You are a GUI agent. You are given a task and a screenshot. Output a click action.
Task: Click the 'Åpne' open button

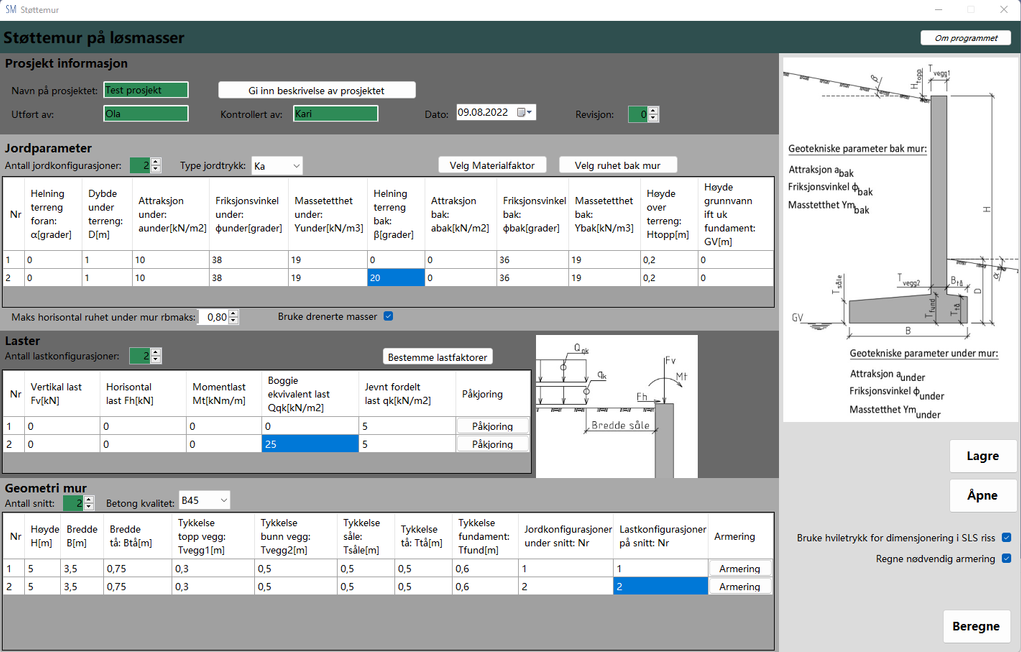[983, 496]
